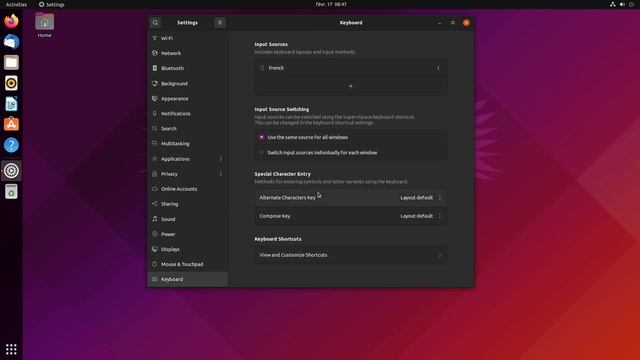Screen dimensions: 640x360
Task: Click the Privacy lock icon
Action: pyautogui.click(x=155, y=174)
